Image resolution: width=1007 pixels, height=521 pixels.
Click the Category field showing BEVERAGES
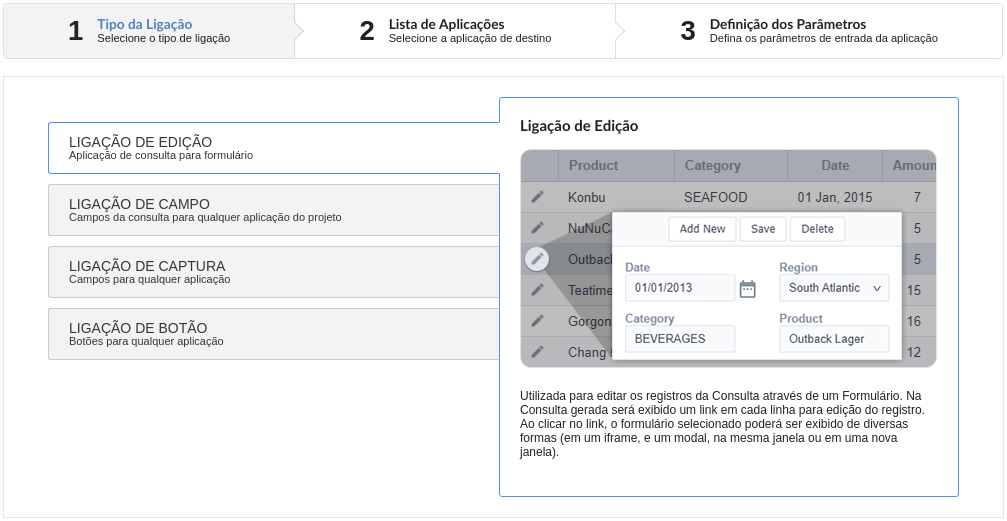click(679, 339)
